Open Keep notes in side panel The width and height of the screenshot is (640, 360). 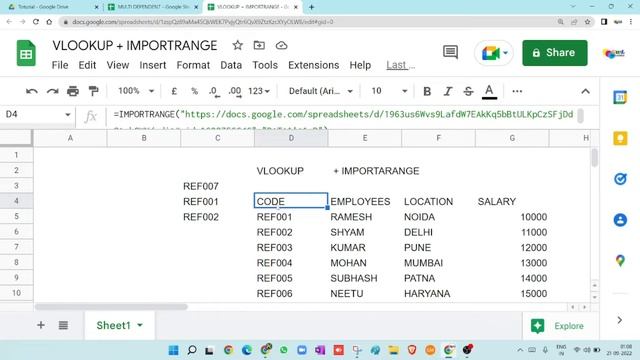click(x=620, y=138)
